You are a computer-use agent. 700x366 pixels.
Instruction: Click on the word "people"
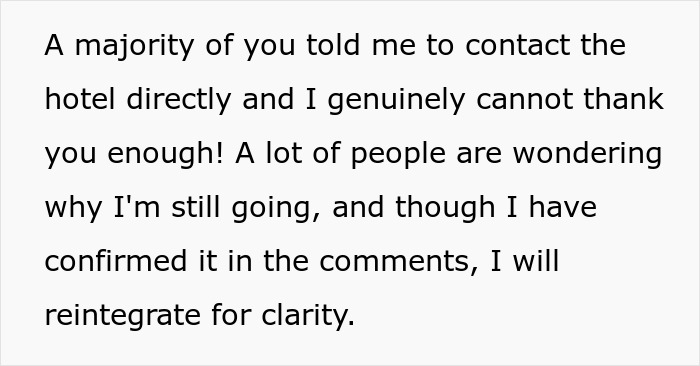click(398, 154)
